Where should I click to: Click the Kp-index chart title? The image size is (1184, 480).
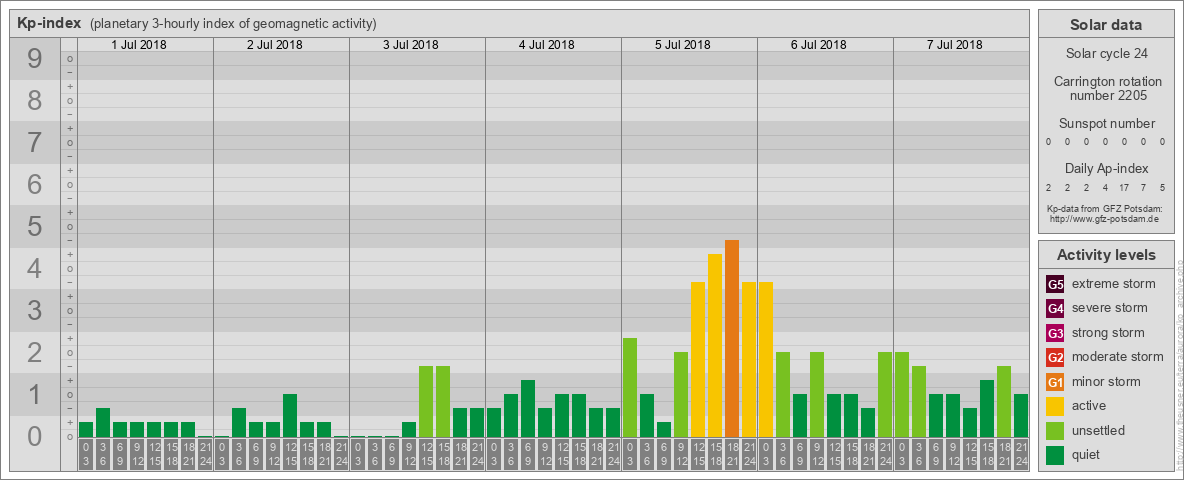point(50,23)
